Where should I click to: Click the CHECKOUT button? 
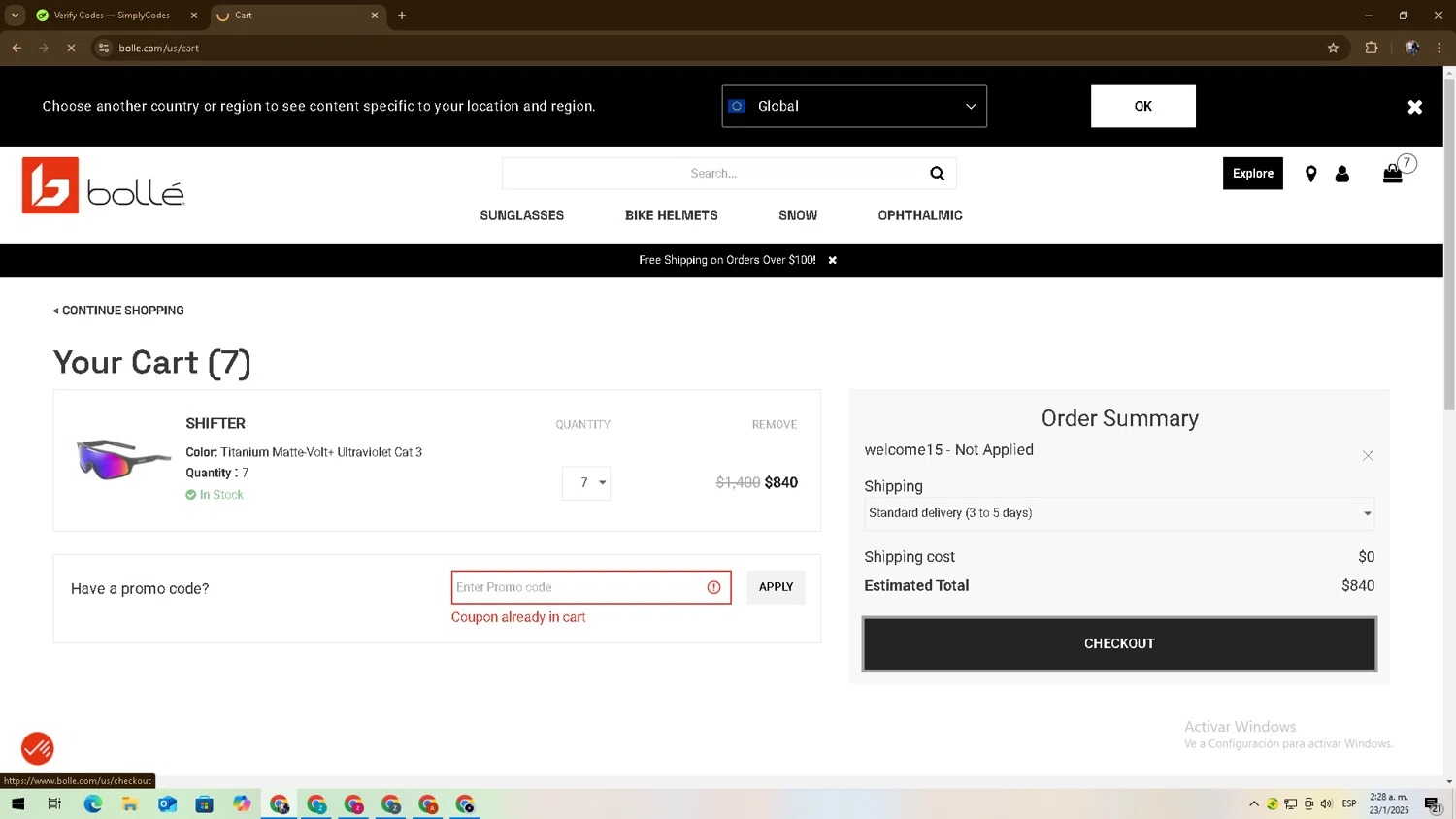1119,643
